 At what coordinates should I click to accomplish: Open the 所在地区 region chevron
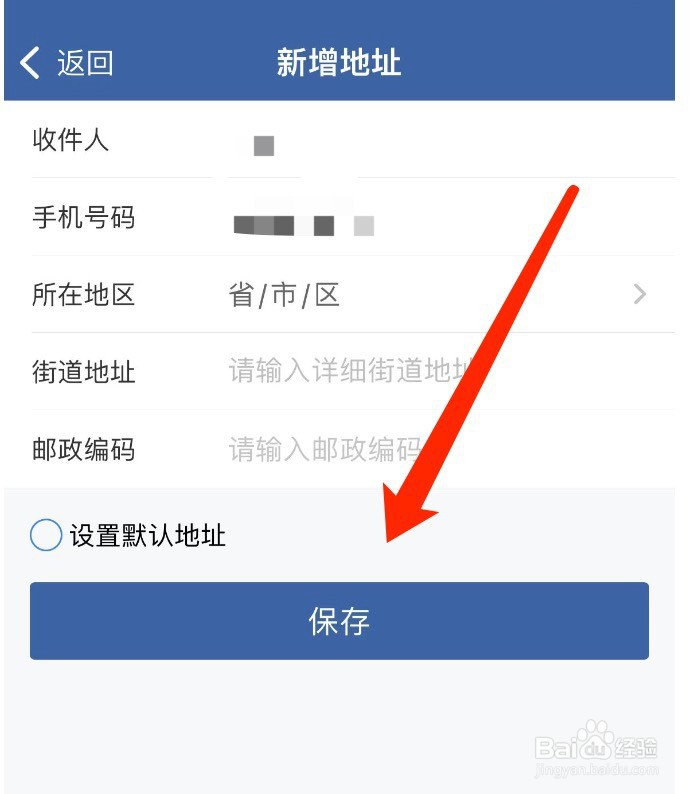[x=640, y=294]
